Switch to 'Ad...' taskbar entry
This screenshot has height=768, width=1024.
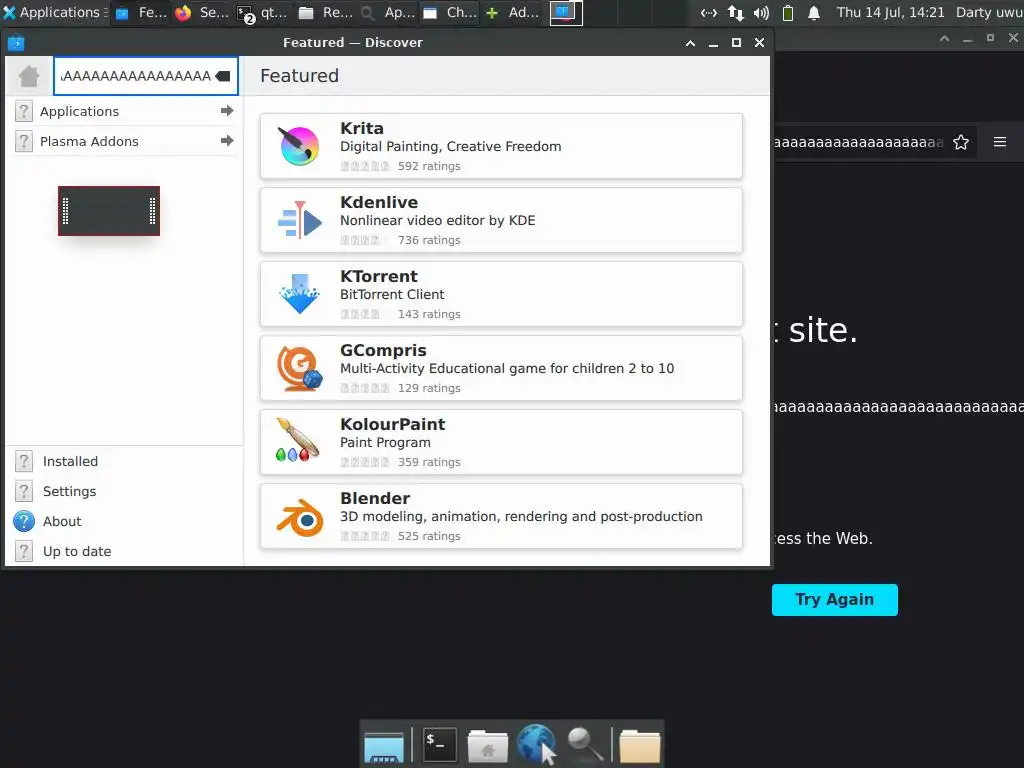512,12
